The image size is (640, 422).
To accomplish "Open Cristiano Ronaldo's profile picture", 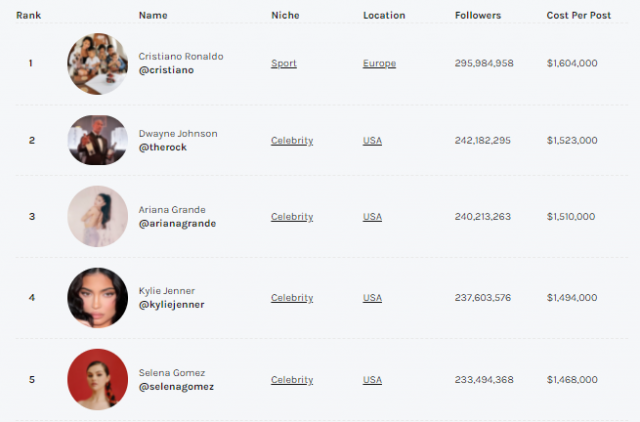I will (x=98, y=64).
